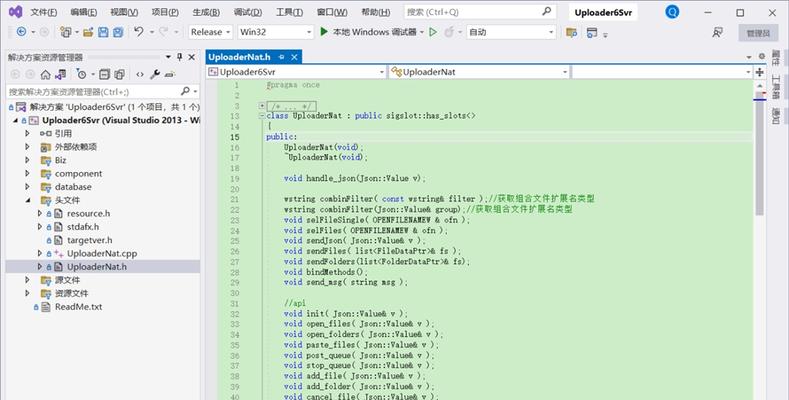Select UploaderNat.cpp in the tree
This screenshot has height=400, width=789.
(x=102, y=254)
